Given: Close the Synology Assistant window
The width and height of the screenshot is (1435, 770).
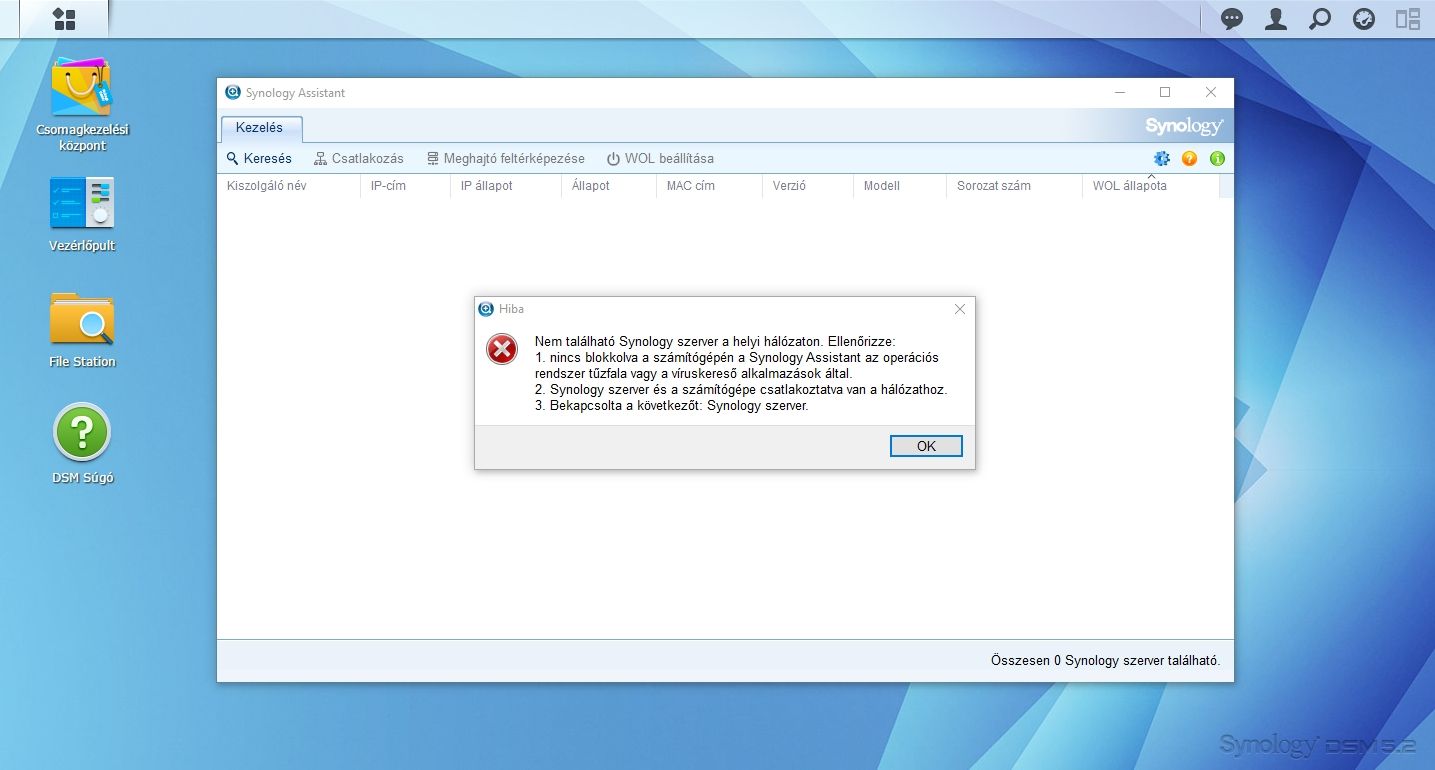Looking at the screenshot, I should [x=1211, y=92].
